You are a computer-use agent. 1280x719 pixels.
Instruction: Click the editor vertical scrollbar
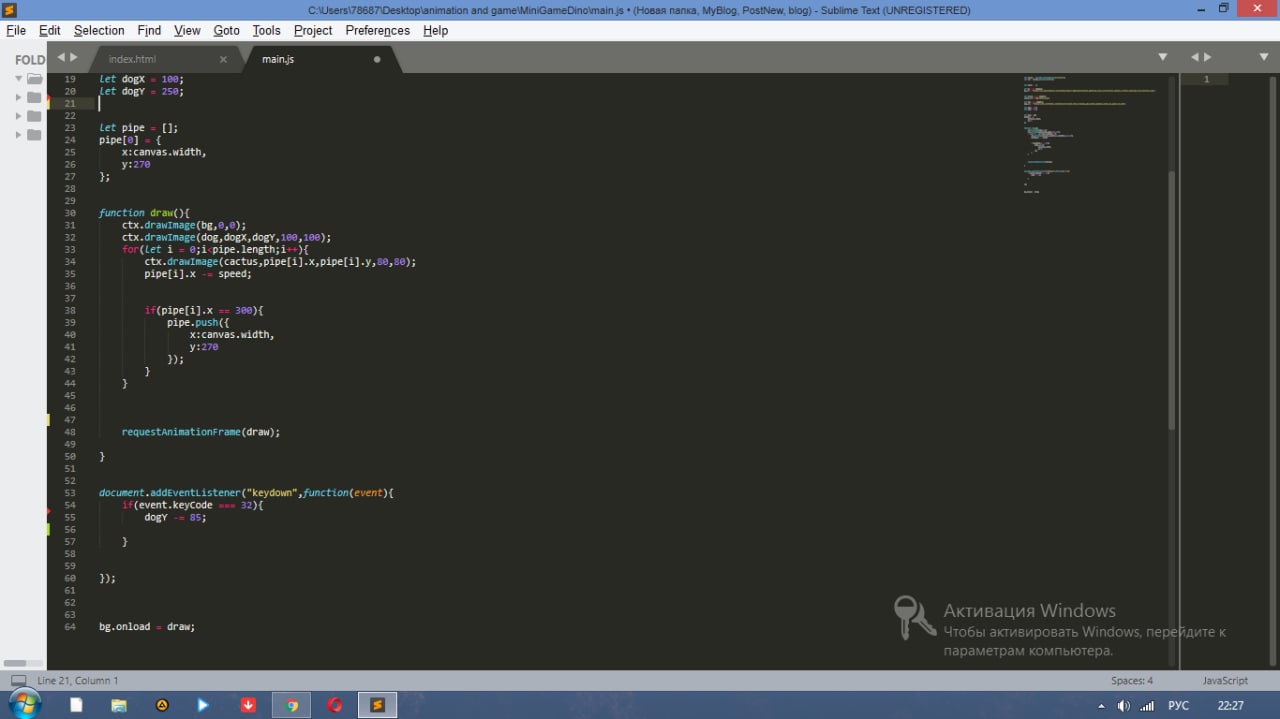1172,300
